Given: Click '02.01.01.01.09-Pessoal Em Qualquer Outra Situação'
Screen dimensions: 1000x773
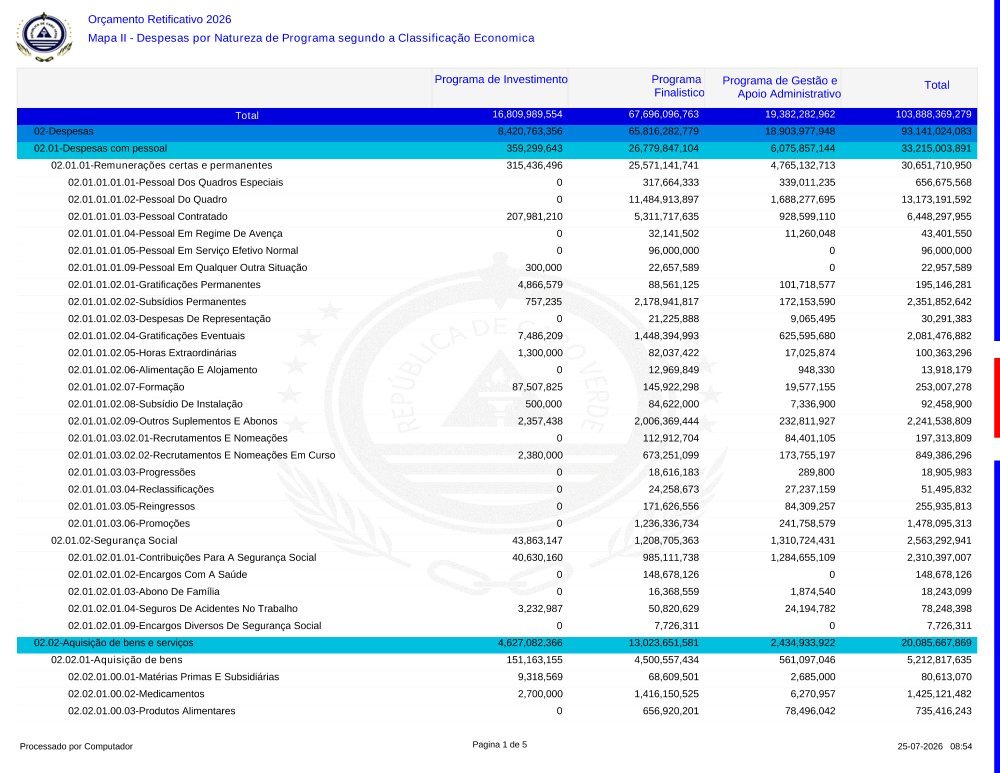Looking at the screenshot, I should click(188, 268).
